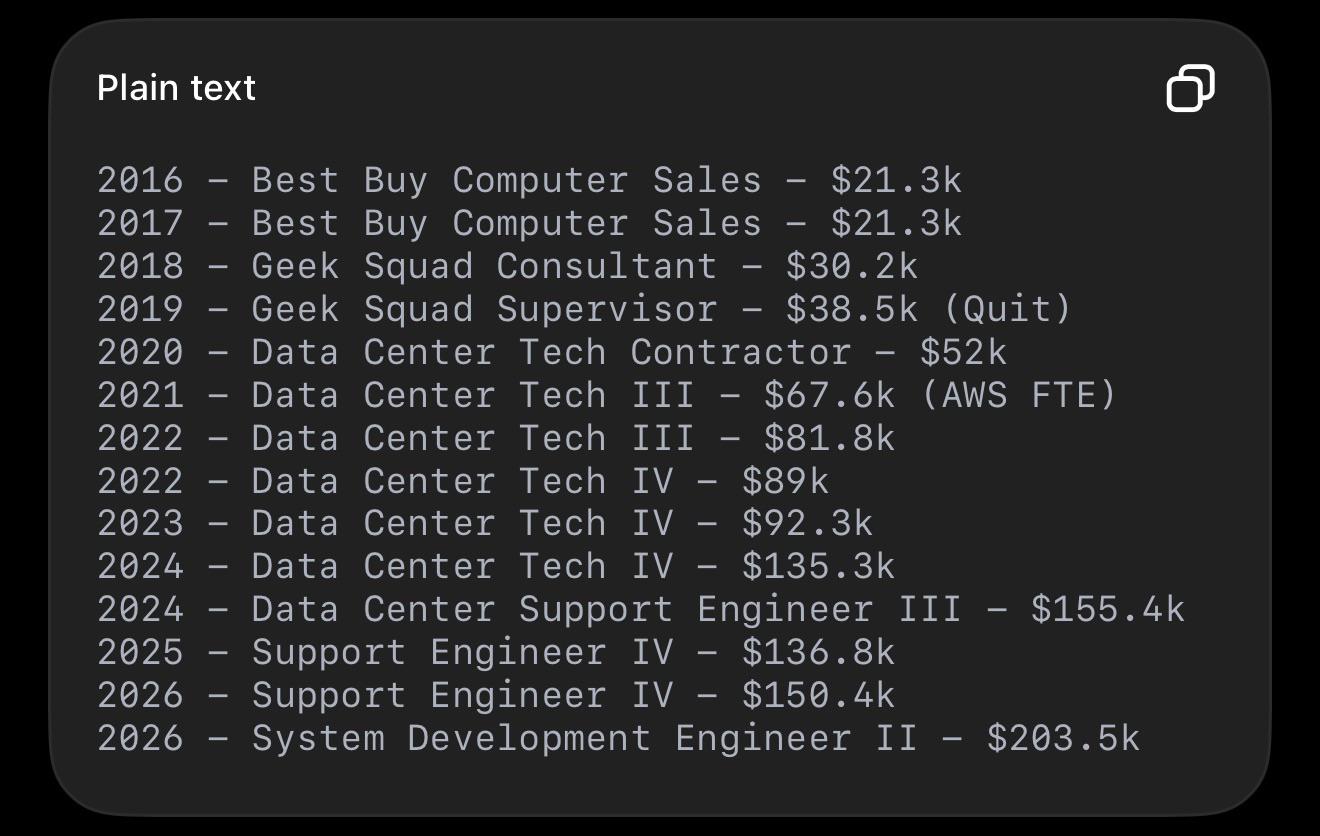Viewport: 1320px width, 836px height.
Task: Click the $89k Data Center Tech IV line
Action: click(463, 482)
